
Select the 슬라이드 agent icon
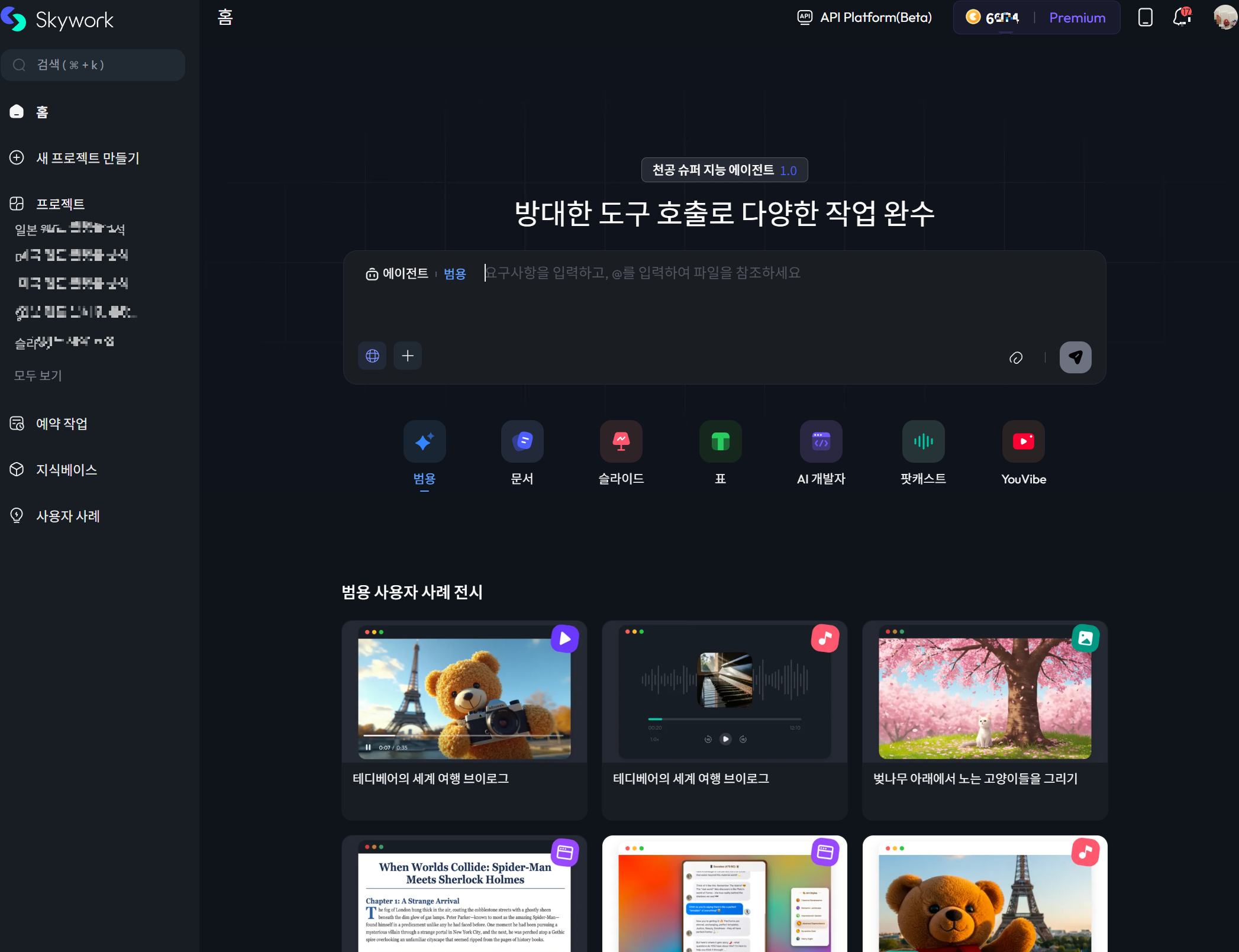[x=621, y=441]
